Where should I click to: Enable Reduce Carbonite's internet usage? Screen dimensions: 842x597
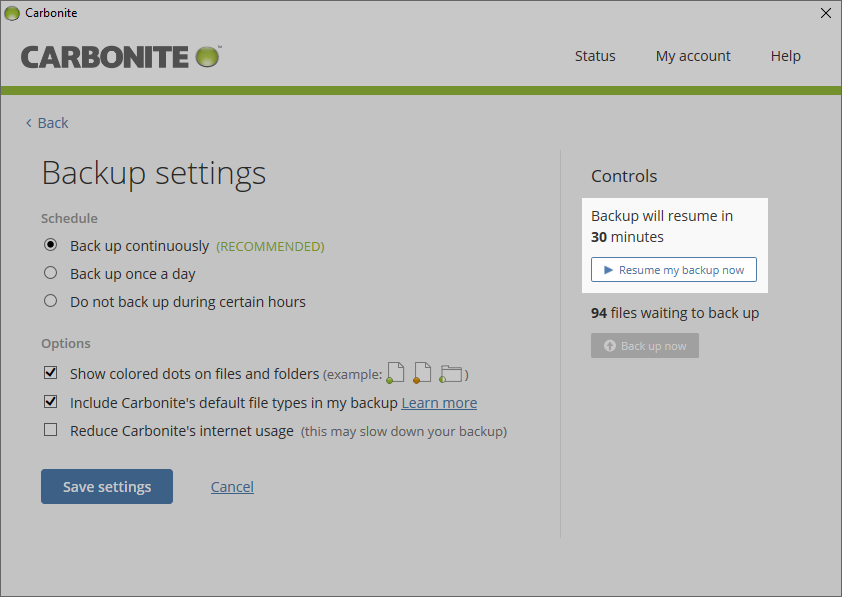[x=50, y=431]
